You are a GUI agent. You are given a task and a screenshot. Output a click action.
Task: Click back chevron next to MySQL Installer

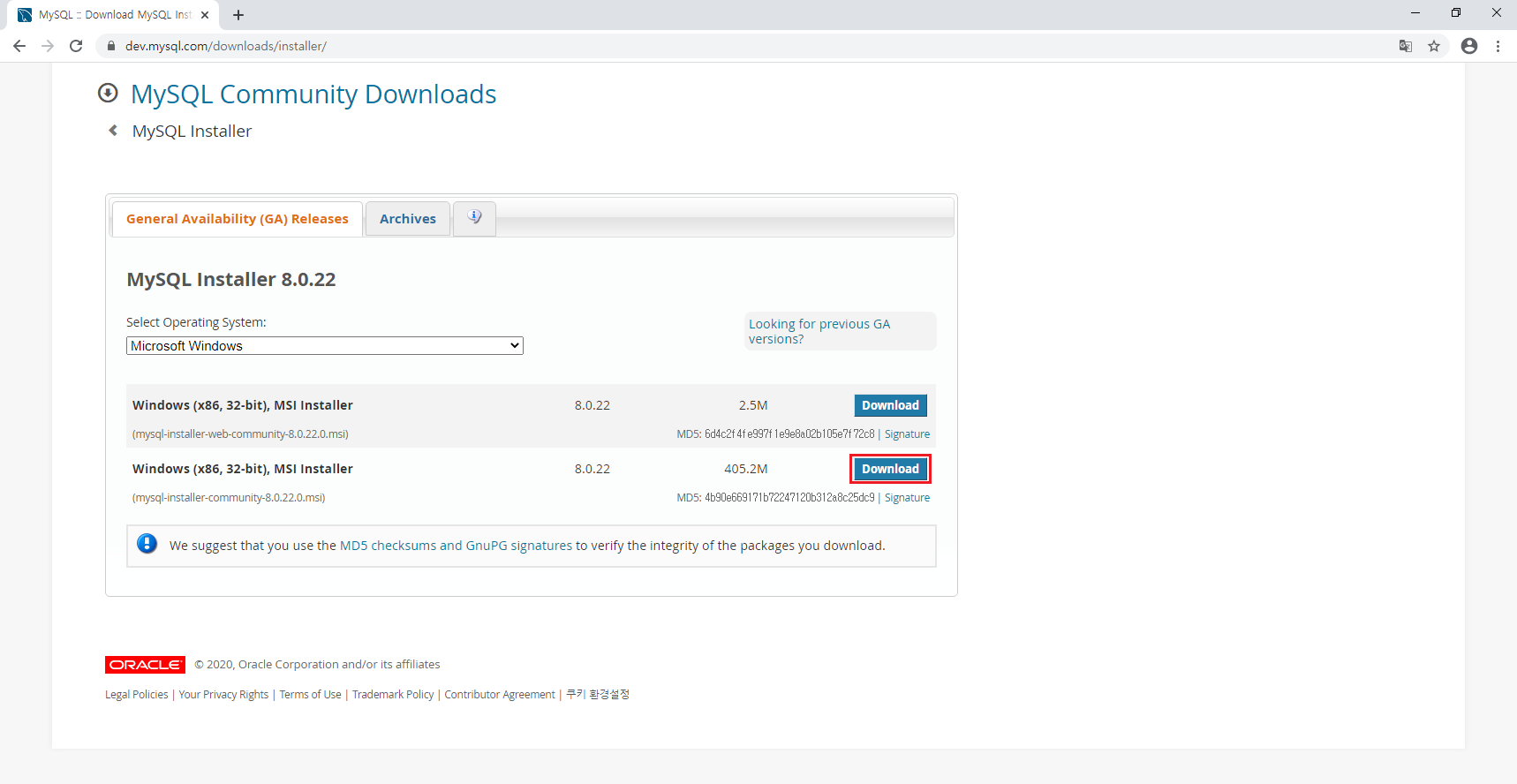113,131
